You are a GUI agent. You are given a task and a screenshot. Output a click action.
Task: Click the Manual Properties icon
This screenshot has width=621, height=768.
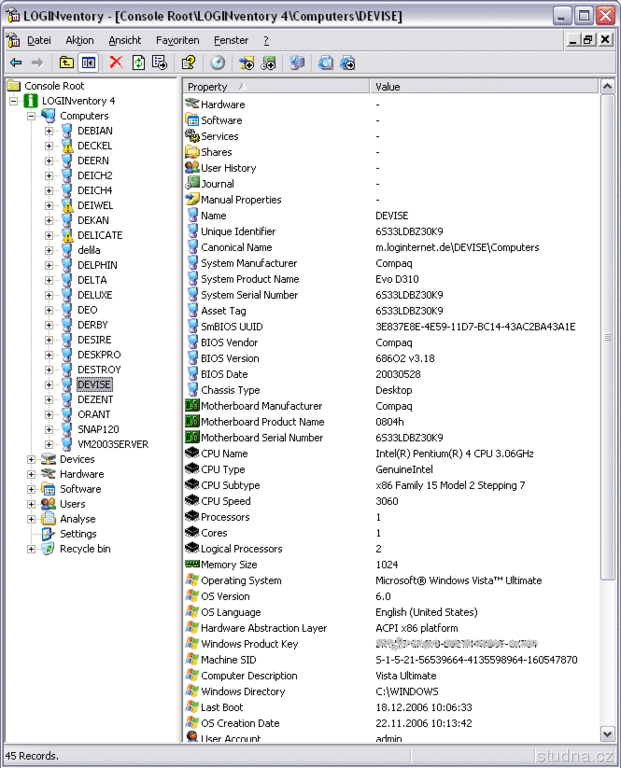(x=192, y=199)
